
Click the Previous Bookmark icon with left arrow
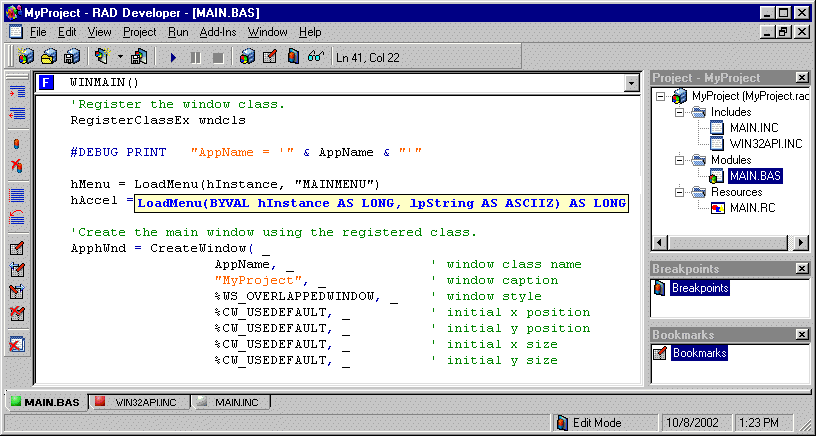point(17,270)
